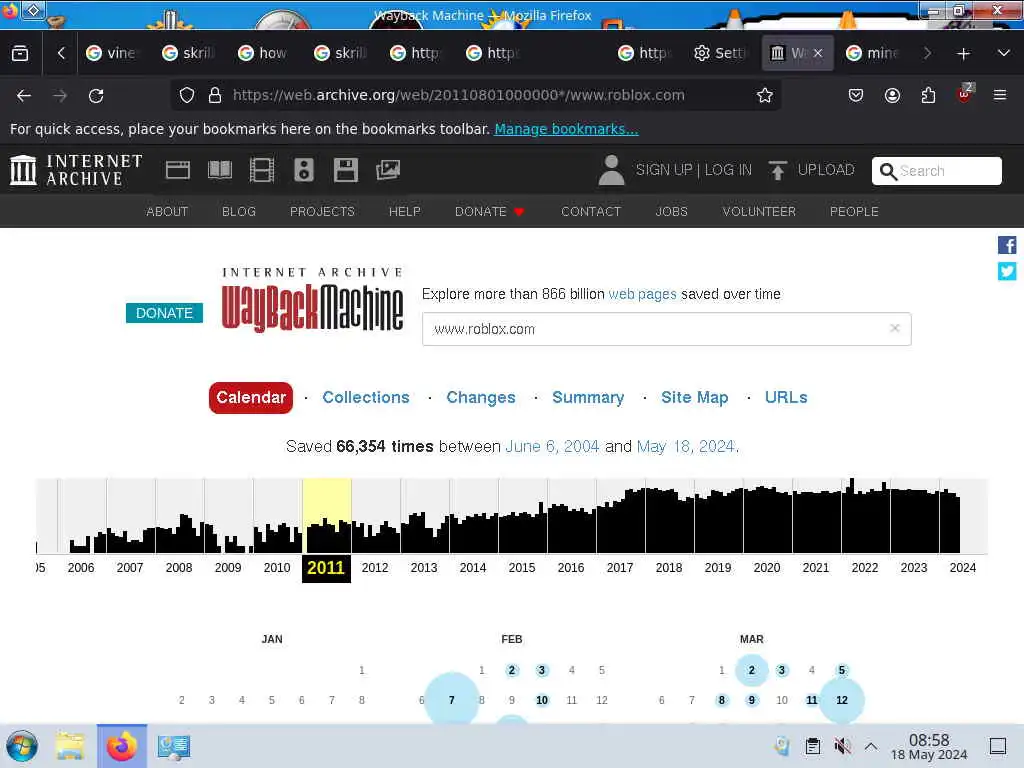The width and height of the screenshot is (1024, 768).
Task: Click the uBlock extension icon
Action: pyautogui.click(x=965, y=95)
